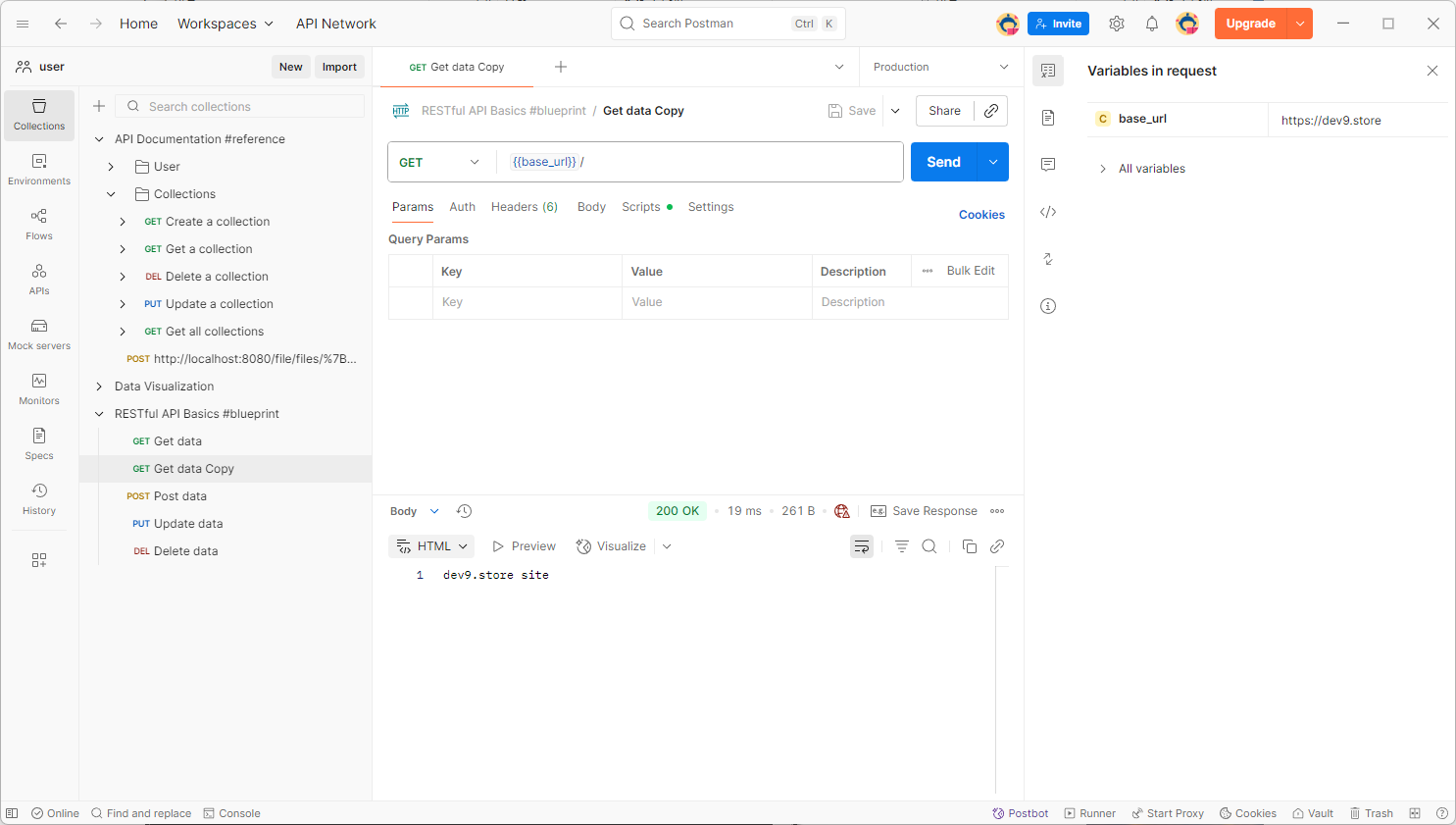The width and height of the screenshot is (1456, 825).
Task: Click the hamburger menu icon
Action: click(x=23, y=24)
